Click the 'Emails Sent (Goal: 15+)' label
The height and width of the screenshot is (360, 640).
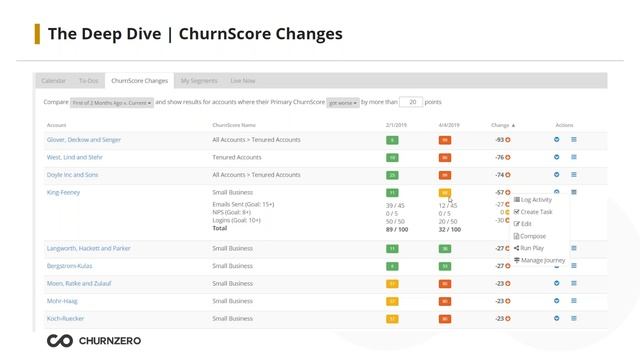pyautogui.click(x=243, y=204)
